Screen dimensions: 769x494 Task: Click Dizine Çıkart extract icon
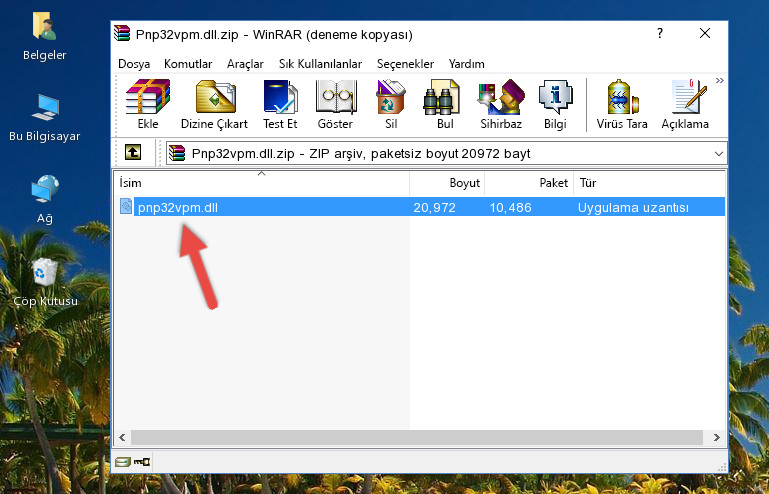click(214, 104)
